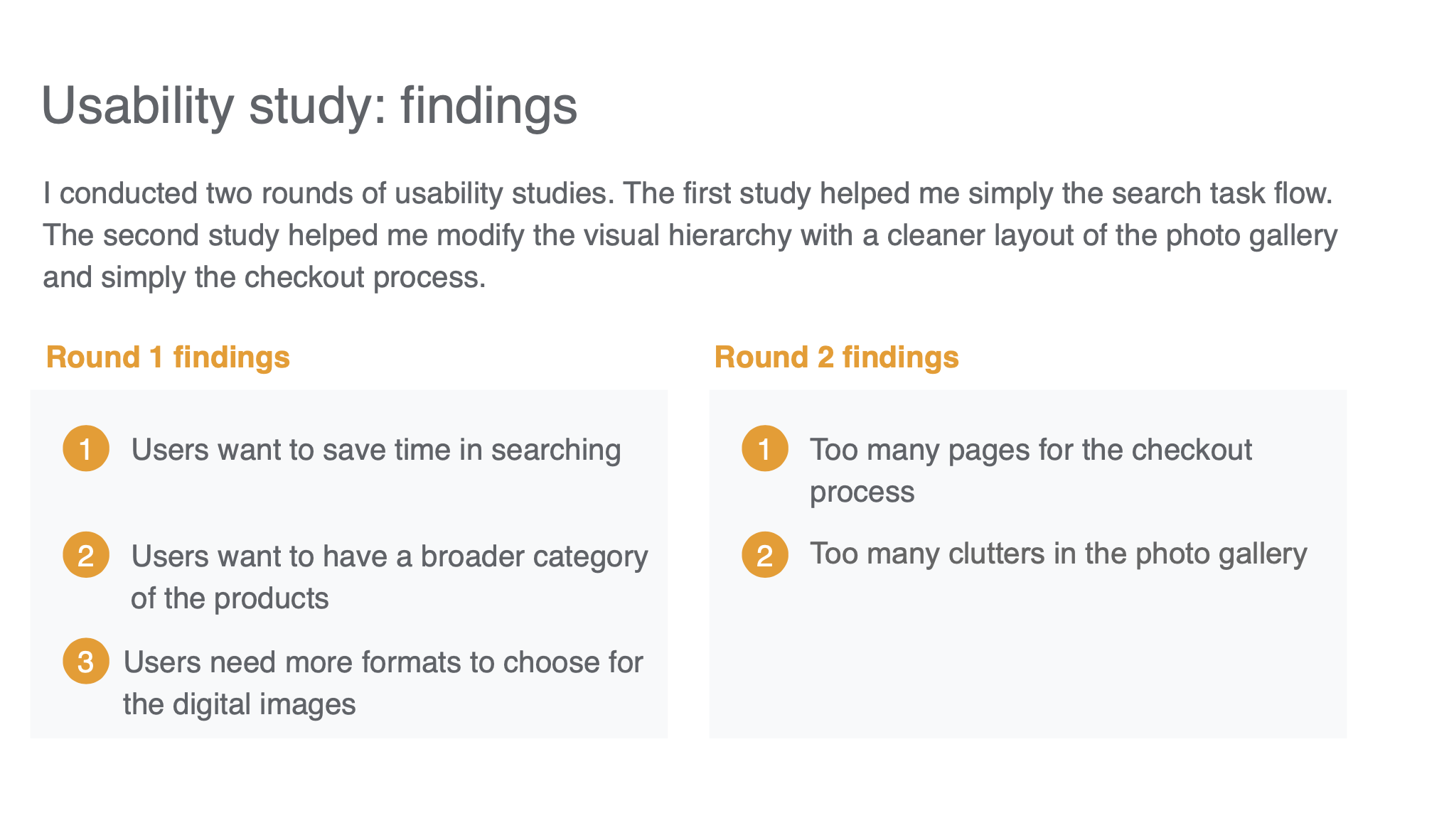Click orange badge 2 under Round 2 findings
The image size is (1449, 840).
pos(765,555)
